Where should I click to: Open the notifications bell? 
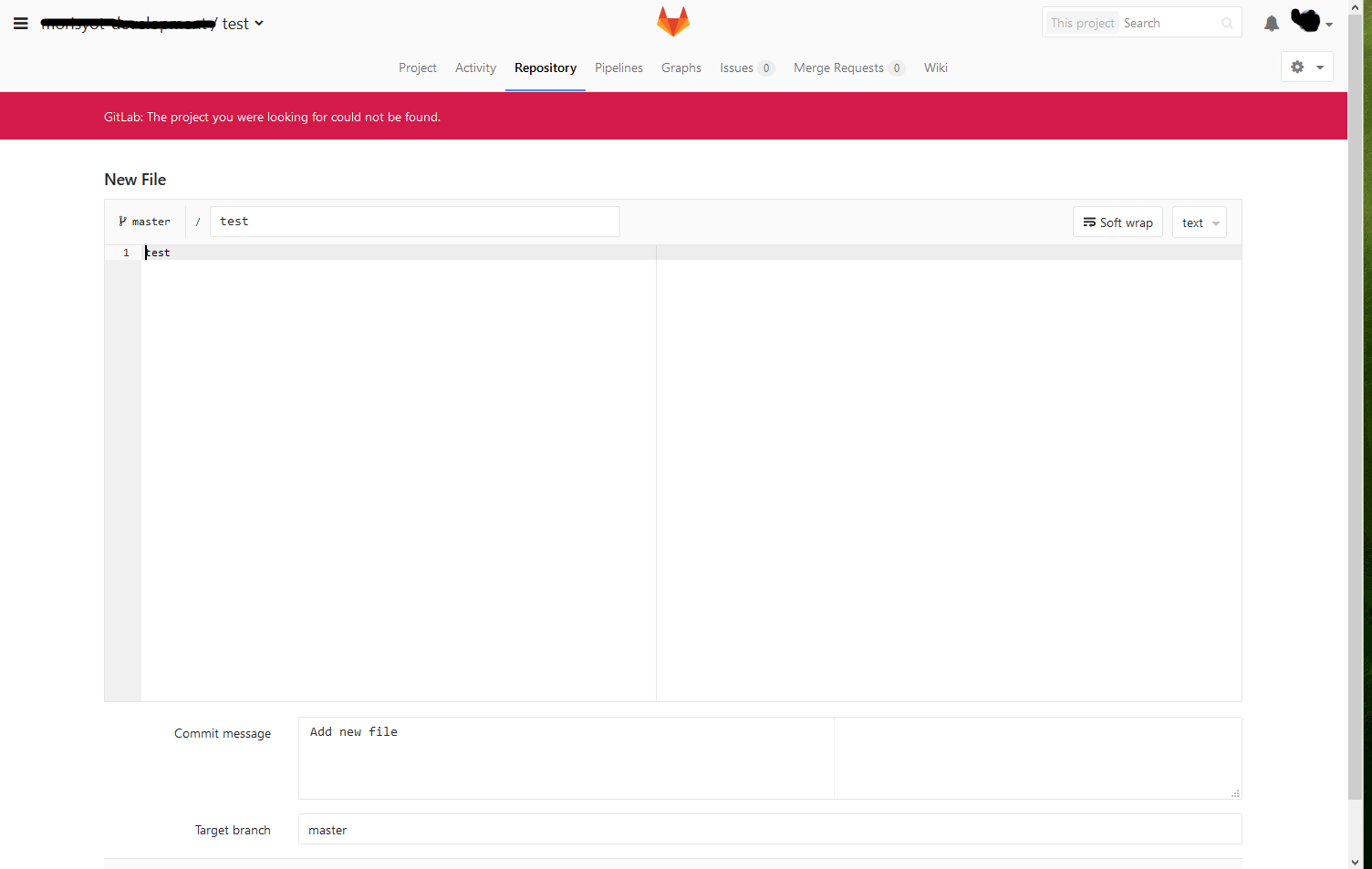click(1271, 23)
